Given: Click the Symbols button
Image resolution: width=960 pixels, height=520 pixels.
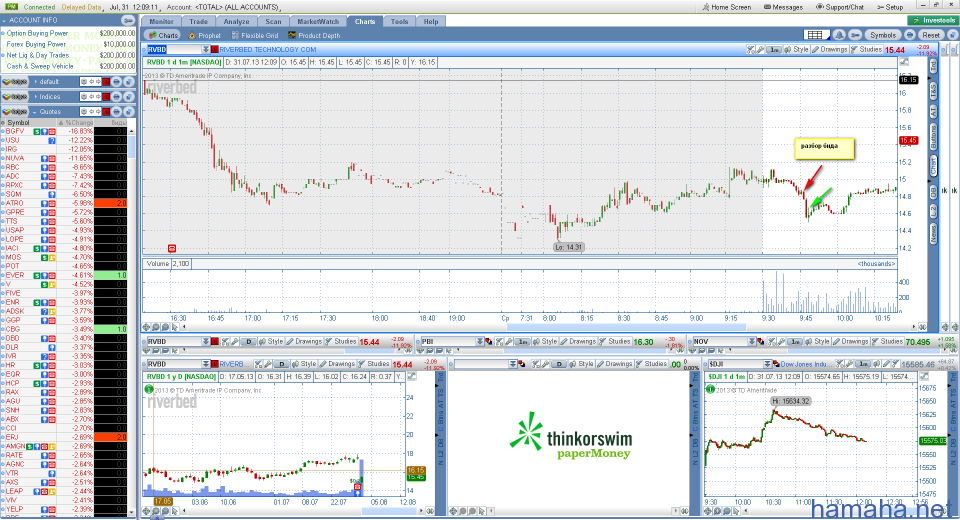Looking at the screenshot, I should (x=883, y=35).
